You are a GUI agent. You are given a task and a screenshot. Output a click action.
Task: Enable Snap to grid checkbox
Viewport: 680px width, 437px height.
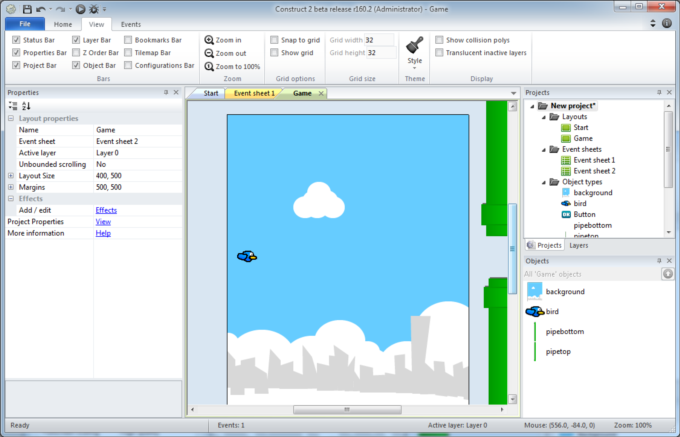tap(274, 40)
